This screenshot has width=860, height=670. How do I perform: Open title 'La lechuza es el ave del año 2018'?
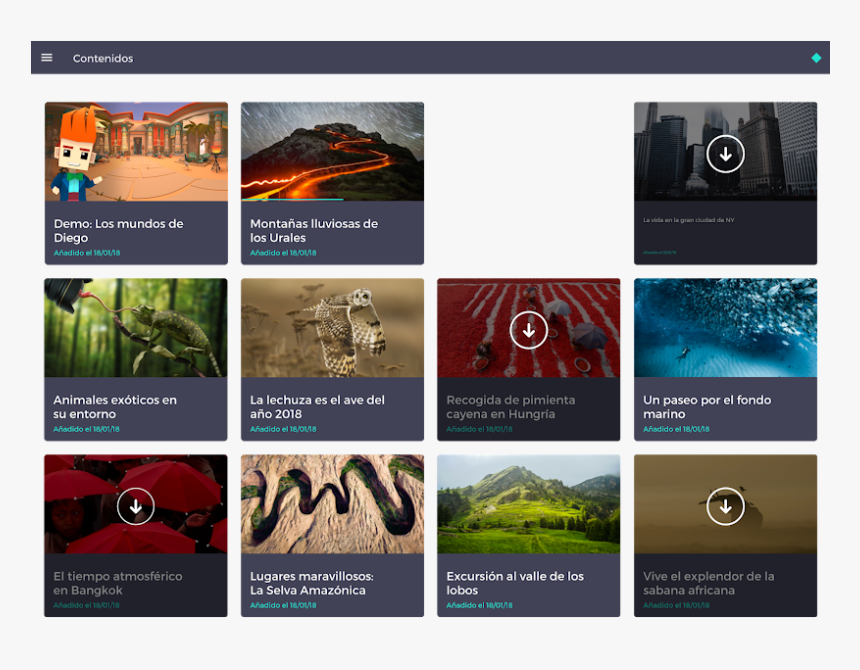pyautogui.click(x=317, y=407)
